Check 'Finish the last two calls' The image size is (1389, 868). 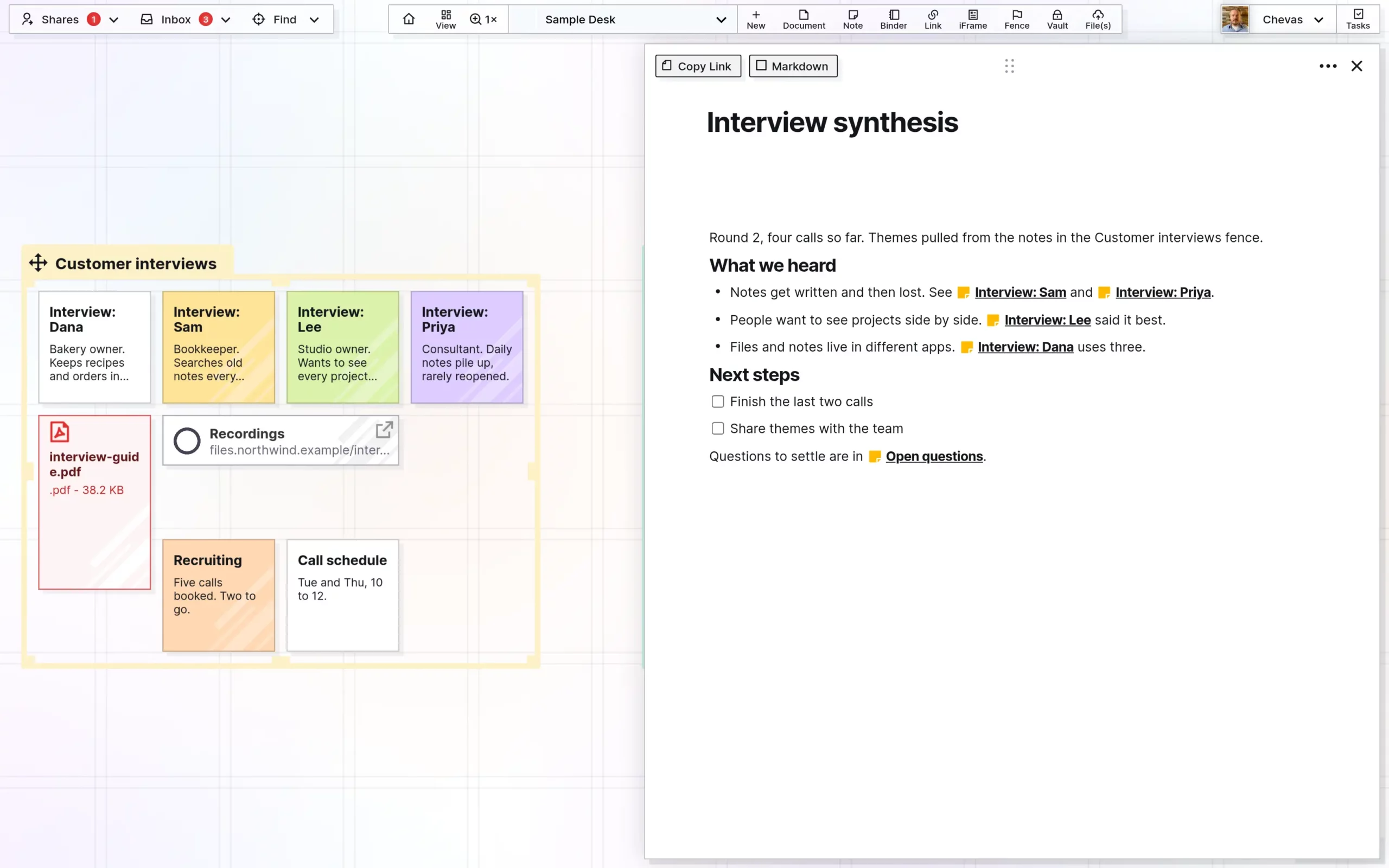pos(717,401)
